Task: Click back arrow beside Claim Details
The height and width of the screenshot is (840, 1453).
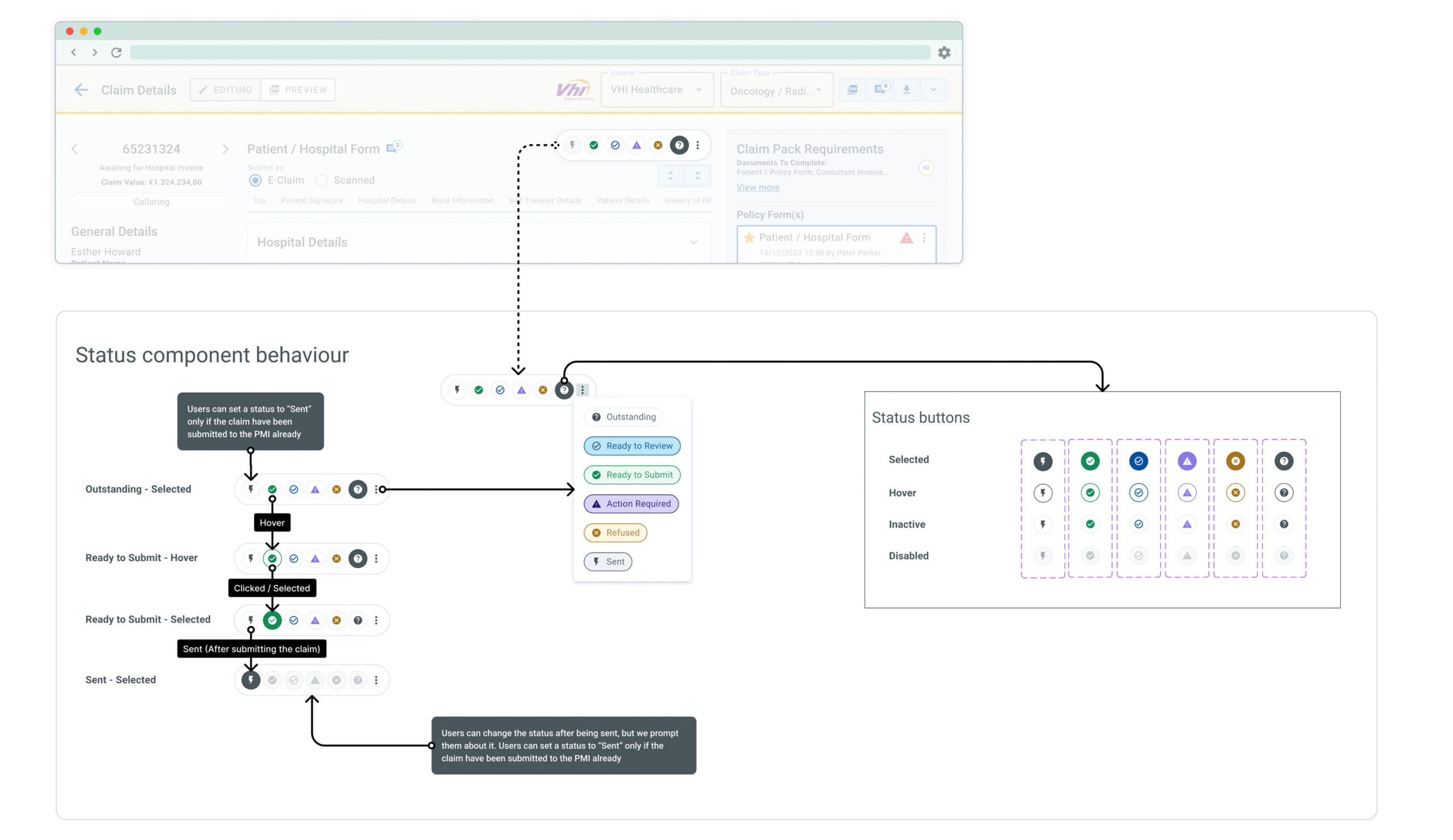Action: click(81, 90)
